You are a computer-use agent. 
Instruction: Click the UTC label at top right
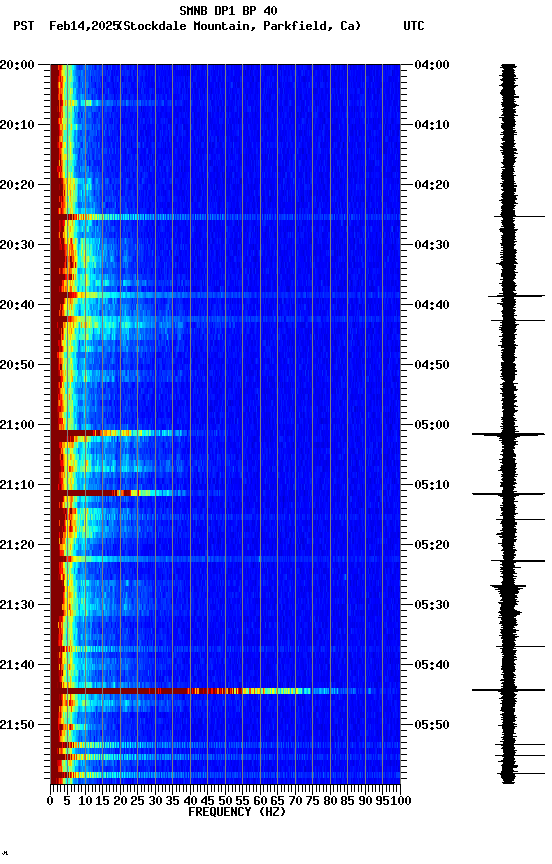[x=414, y=26]
